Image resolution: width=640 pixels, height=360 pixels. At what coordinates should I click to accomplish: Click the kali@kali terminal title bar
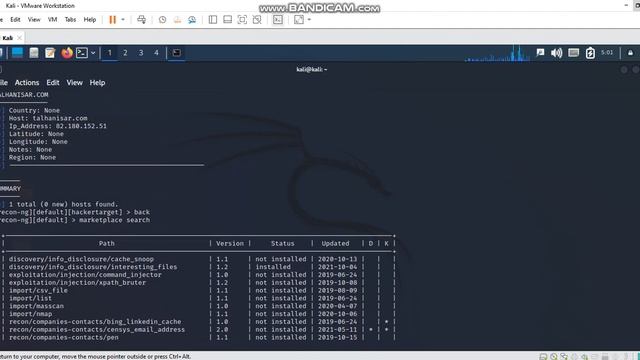[x=311, y=69]
